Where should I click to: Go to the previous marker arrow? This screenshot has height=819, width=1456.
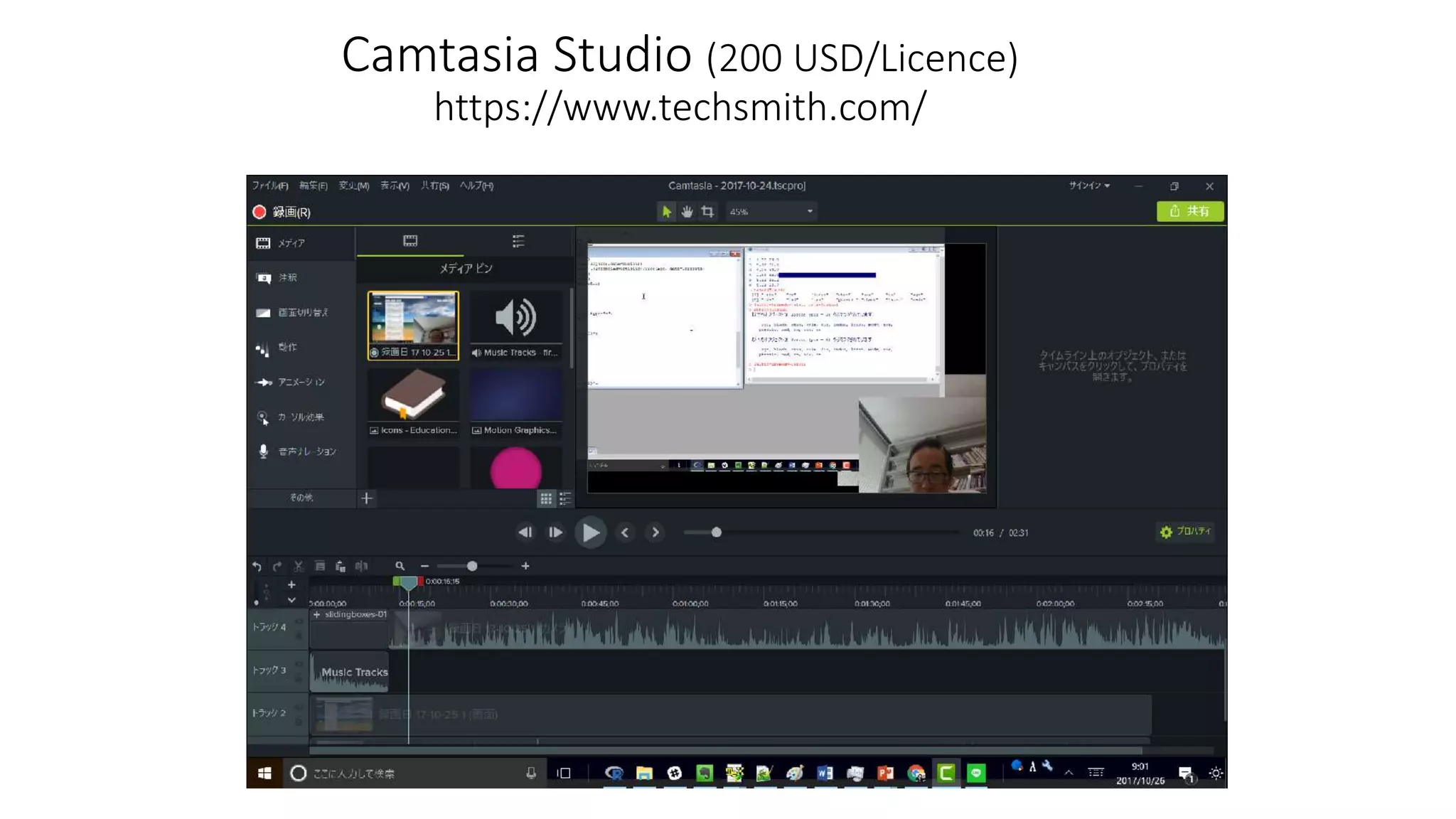tap(625, 532)
